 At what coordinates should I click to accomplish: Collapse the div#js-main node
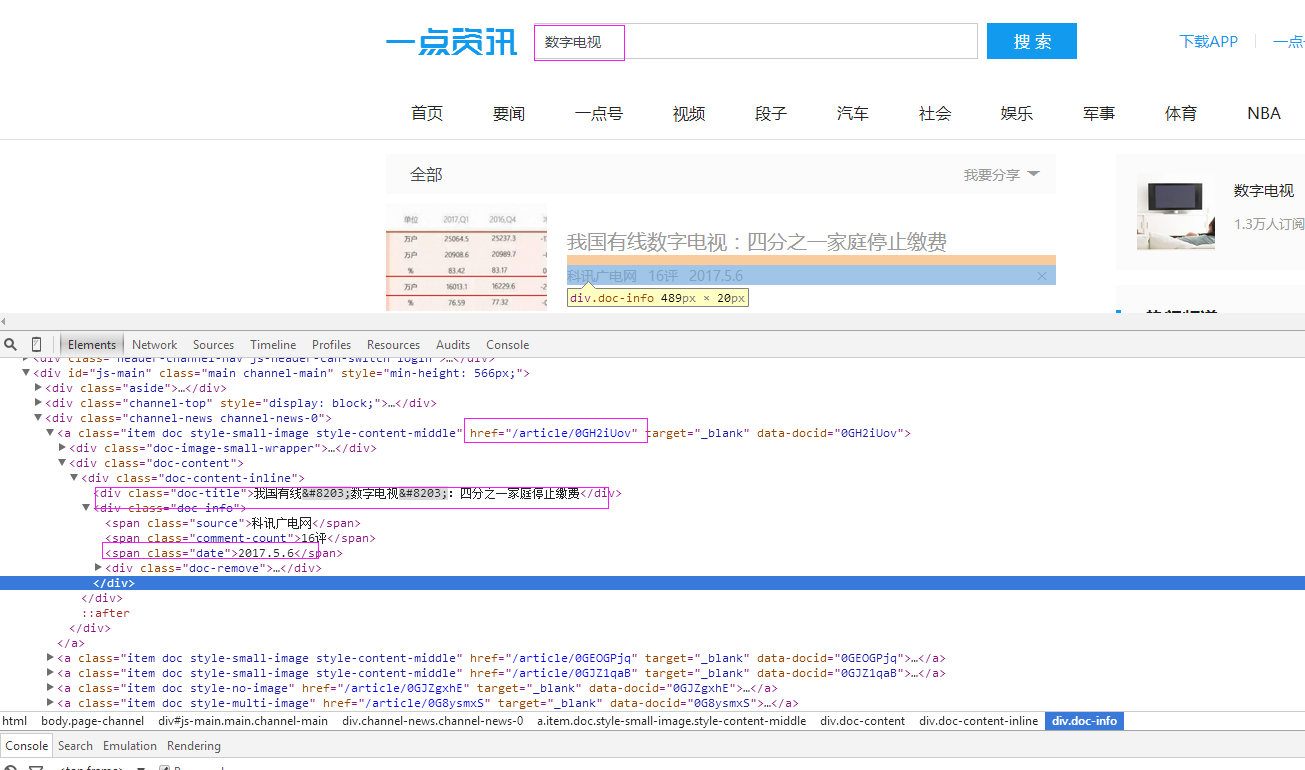click(x=27, y=373)
